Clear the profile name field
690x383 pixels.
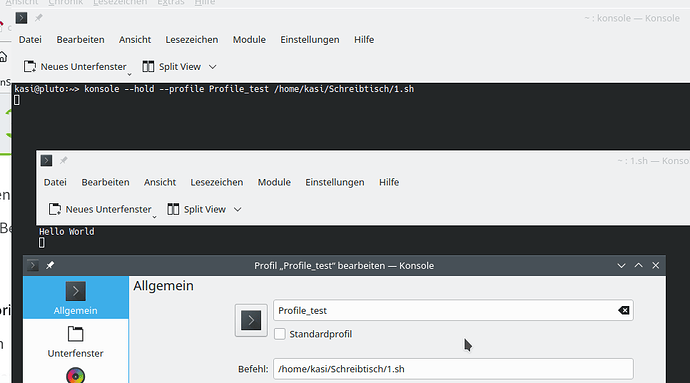624,310
